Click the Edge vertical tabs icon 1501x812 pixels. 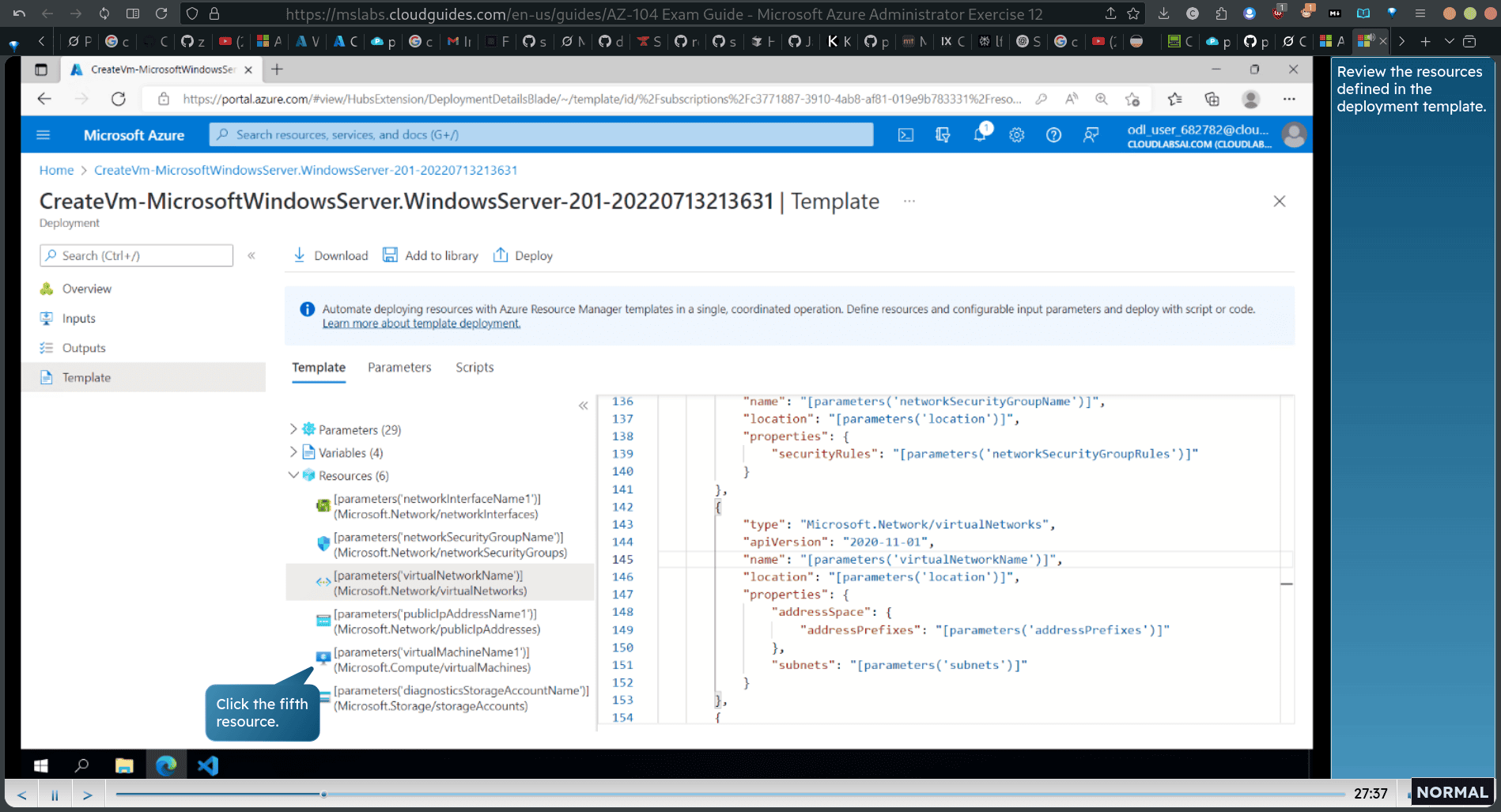click(x=41, y=70)
